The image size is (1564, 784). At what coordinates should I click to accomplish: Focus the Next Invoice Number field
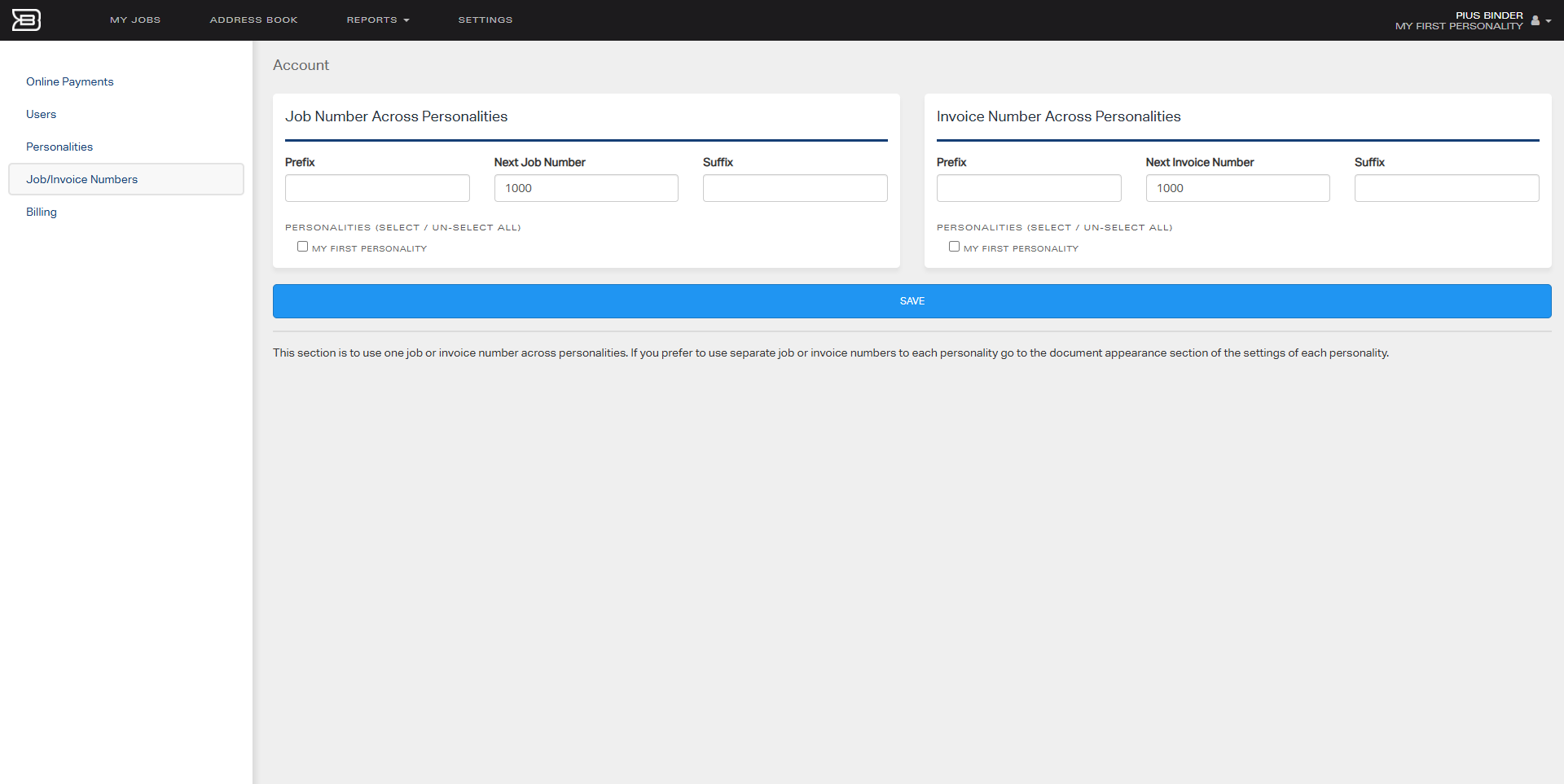point(1238,188)
